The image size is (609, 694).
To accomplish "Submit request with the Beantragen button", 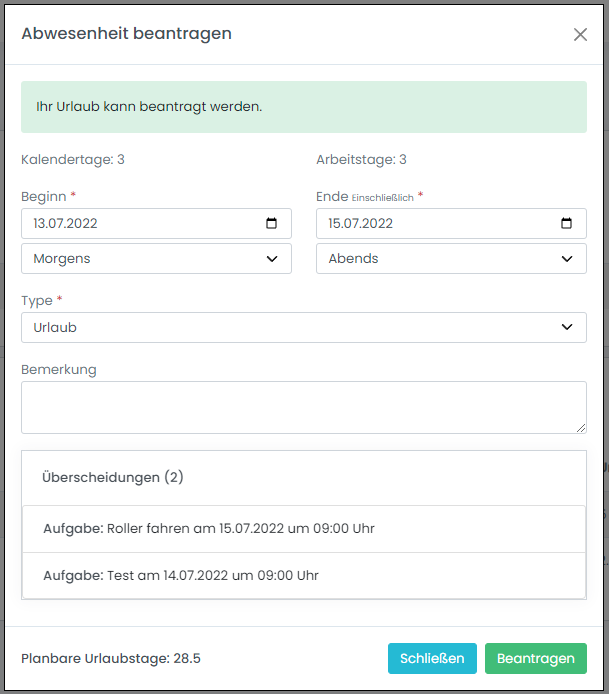I will (x=535, y=658).
